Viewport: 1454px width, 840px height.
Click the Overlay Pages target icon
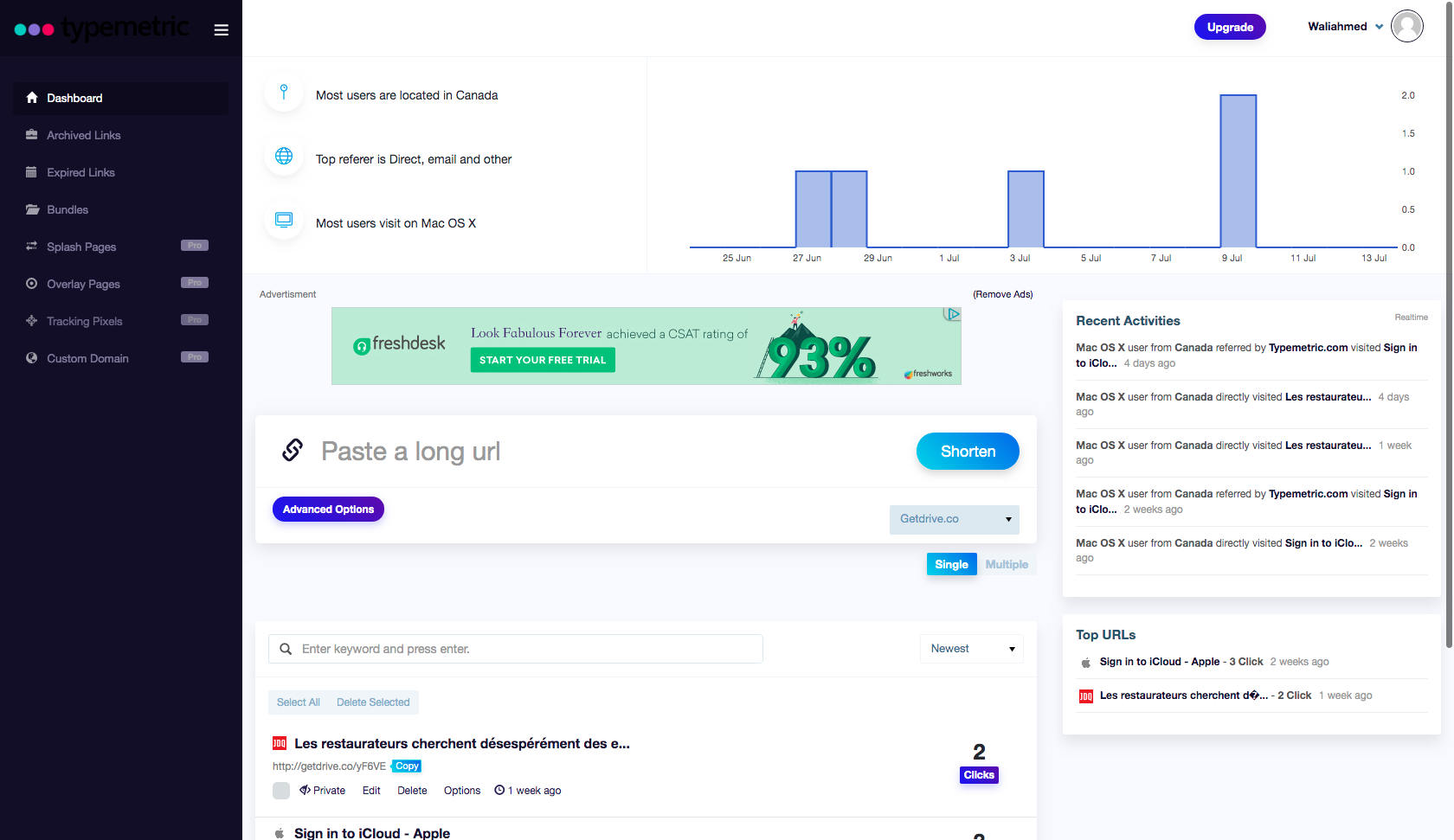32,284
